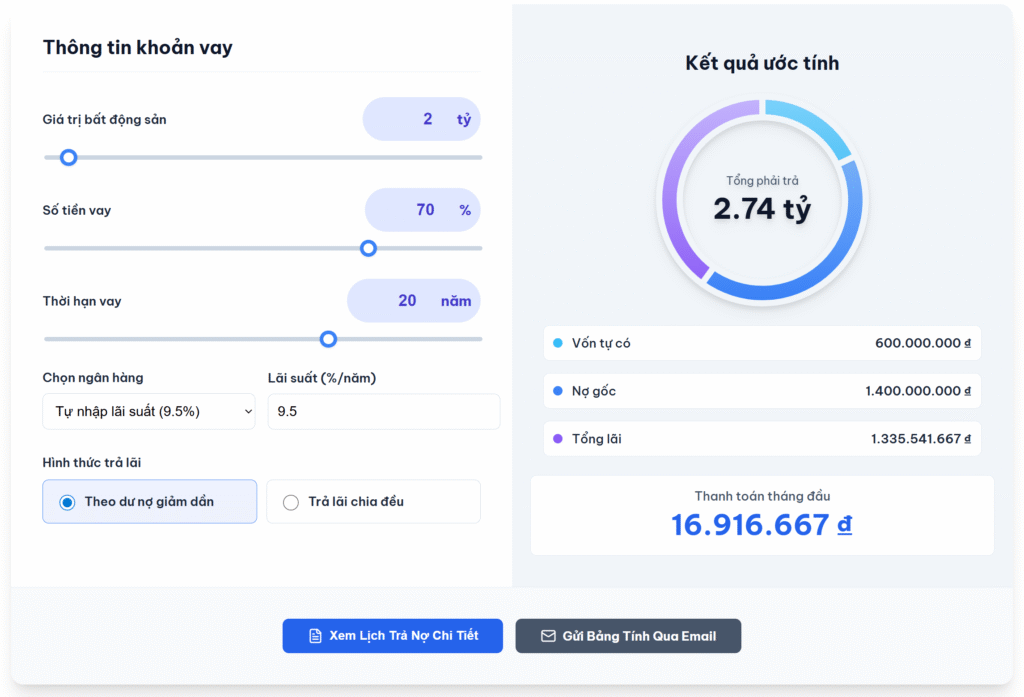Screen dimensions: 1024x697
Task: Select Theo dư nợ giảm dần radio option
Action: pos(68,502)
